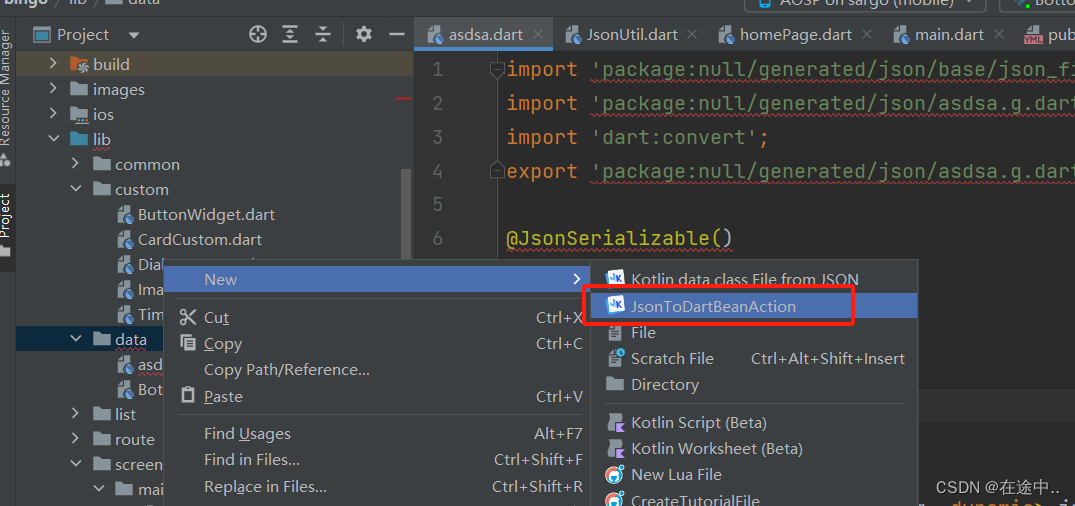1075x506 pixels.
Task: Click the Expand All icon in Project panel
Action: pos(291,34)
